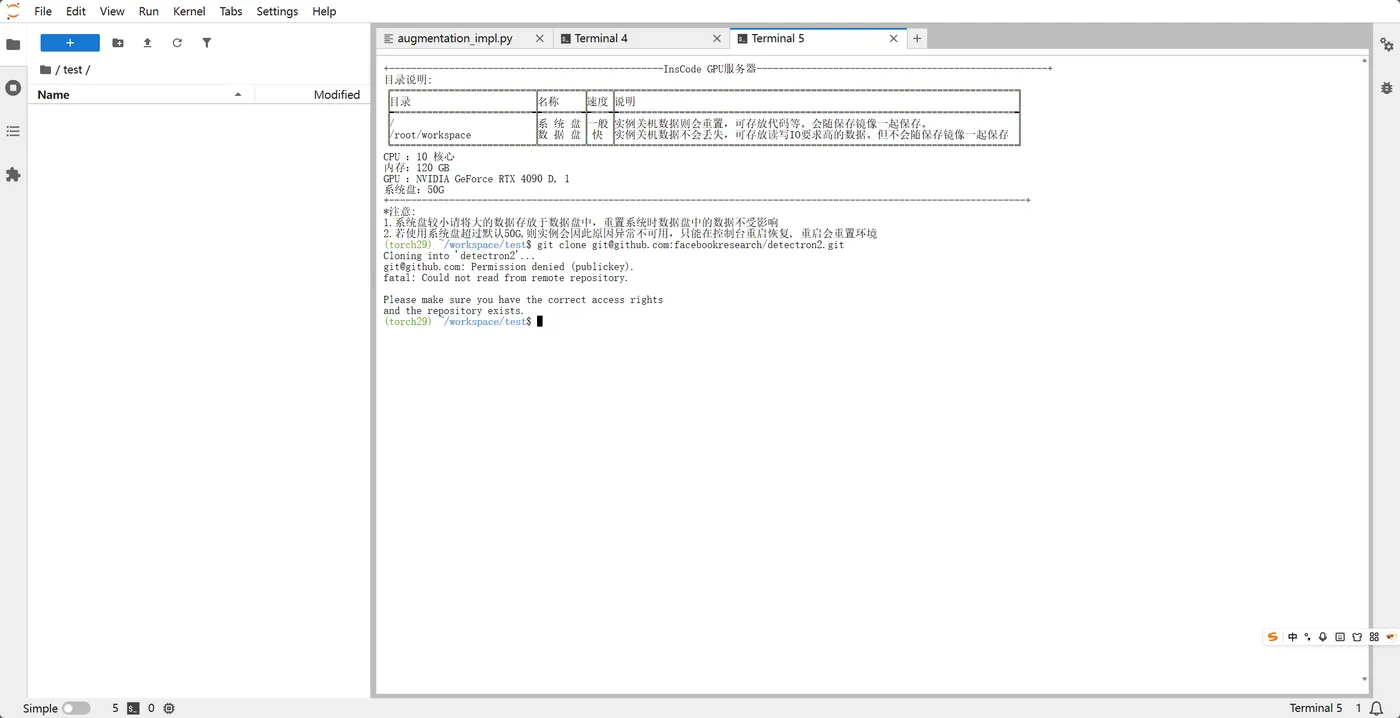Viewport: 1400px width, 718px height.
Task: Open the Property Inspector gears icon
Action: [x=1386, y=44]
